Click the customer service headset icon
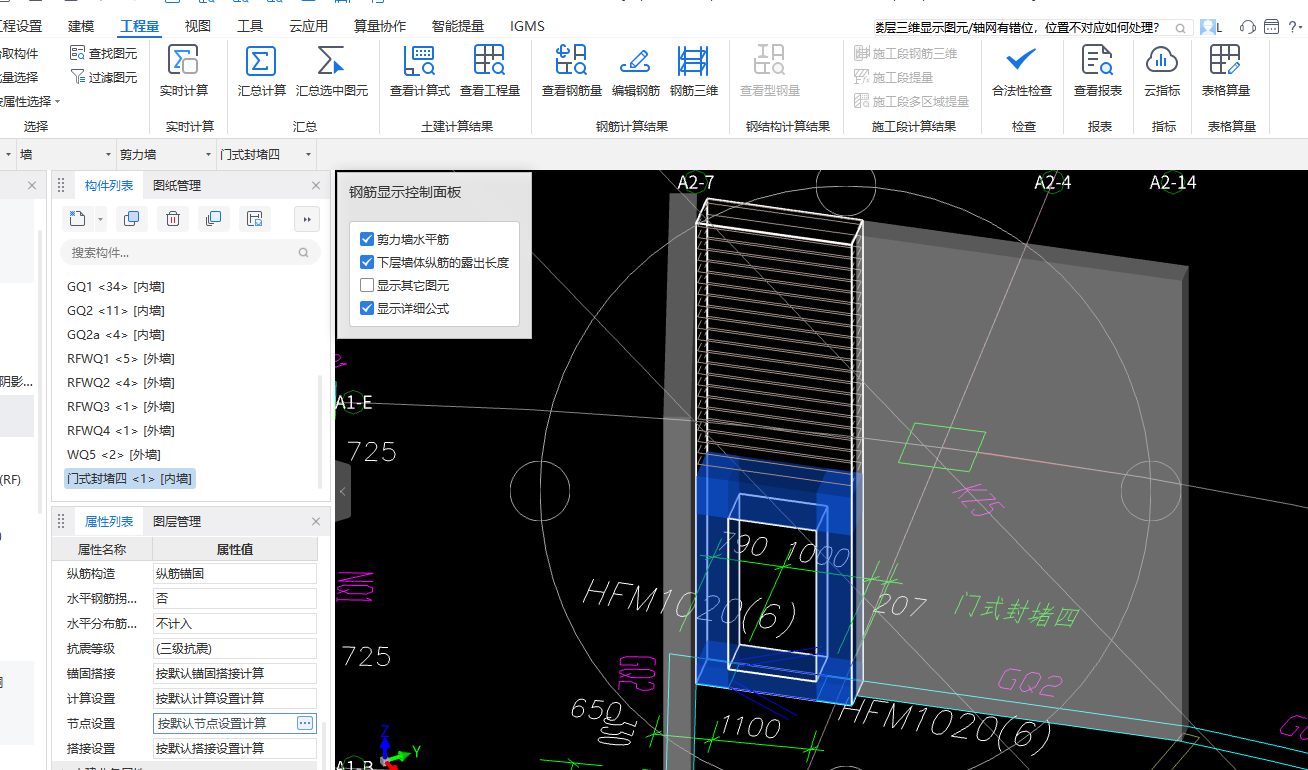Image resolution: width=1308 pixels, height=770 pixels. (1247, 27)
